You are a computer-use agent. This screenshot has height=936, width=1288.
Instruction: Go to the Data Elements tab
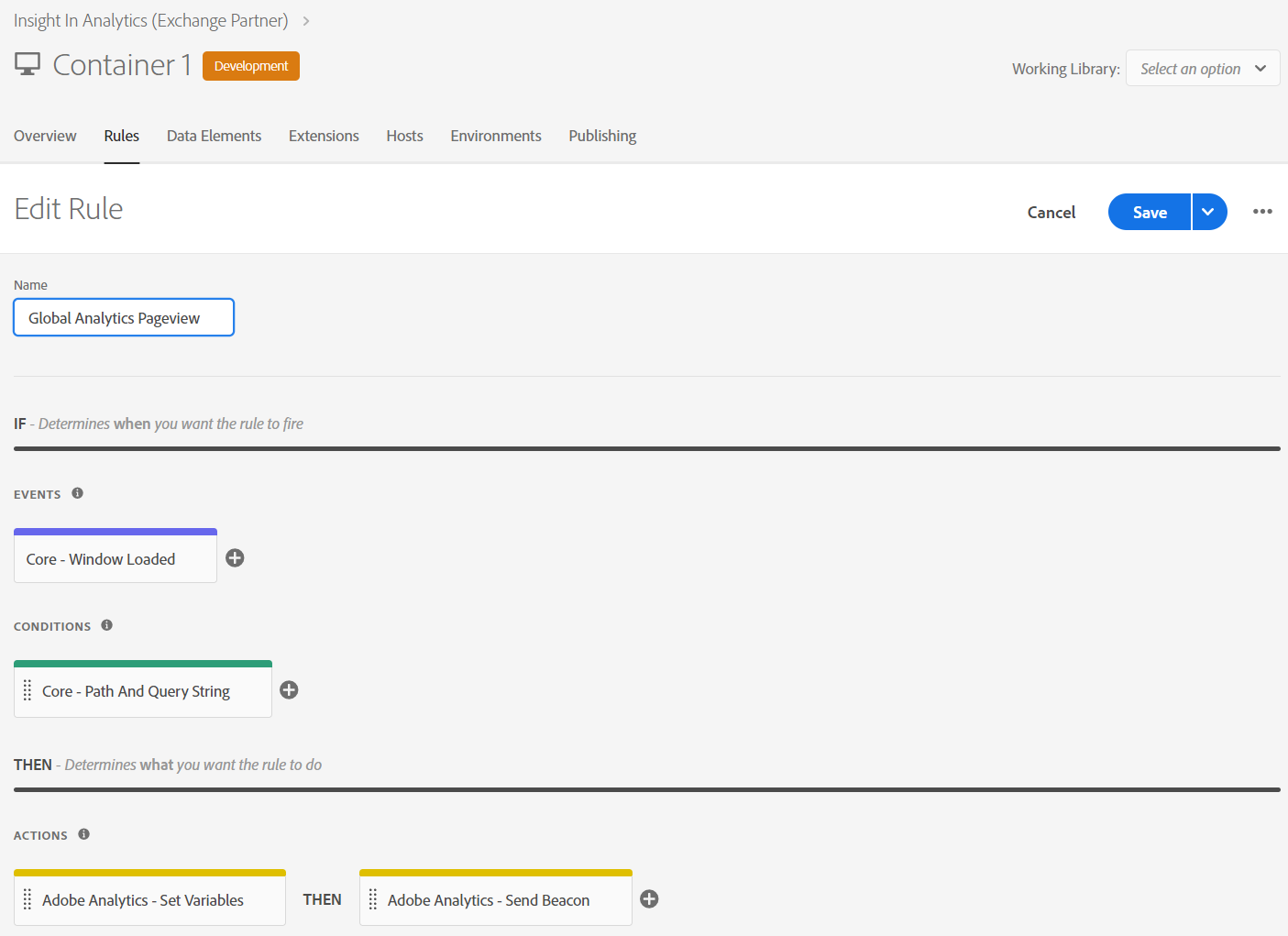click(214, 136)
